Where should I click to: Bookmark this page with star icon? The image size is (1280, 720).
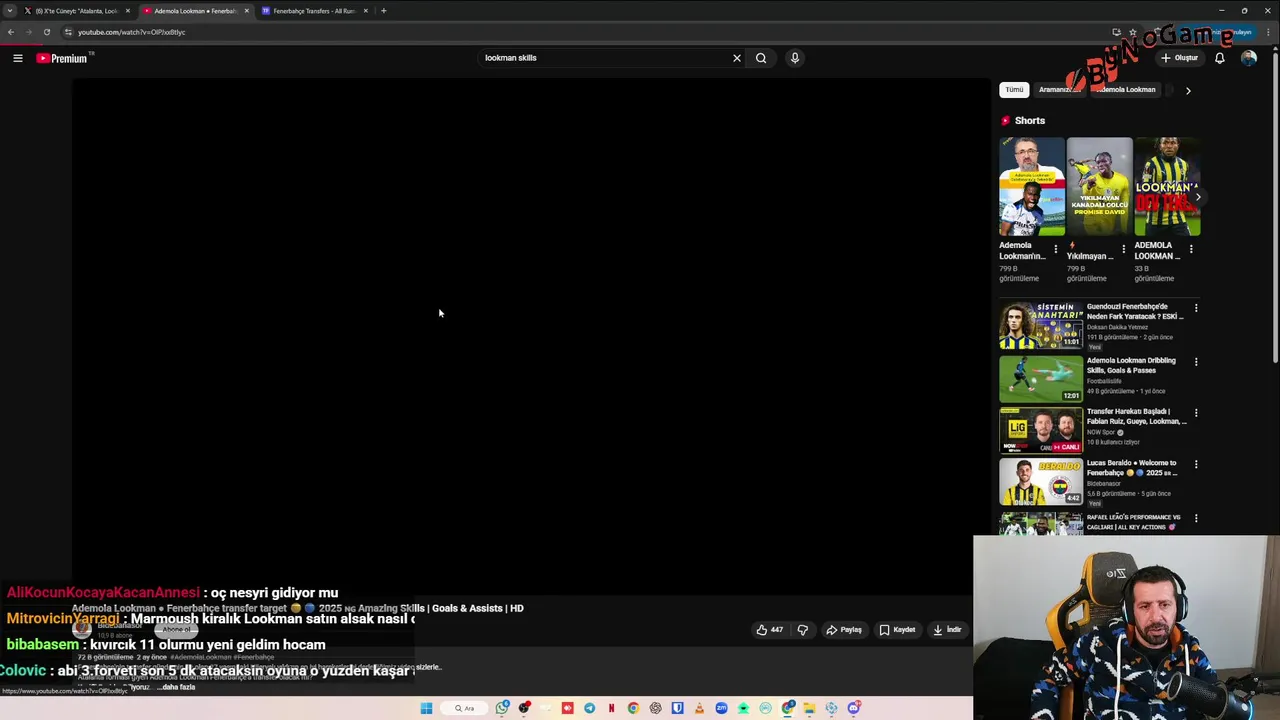tap(1133, 32)
